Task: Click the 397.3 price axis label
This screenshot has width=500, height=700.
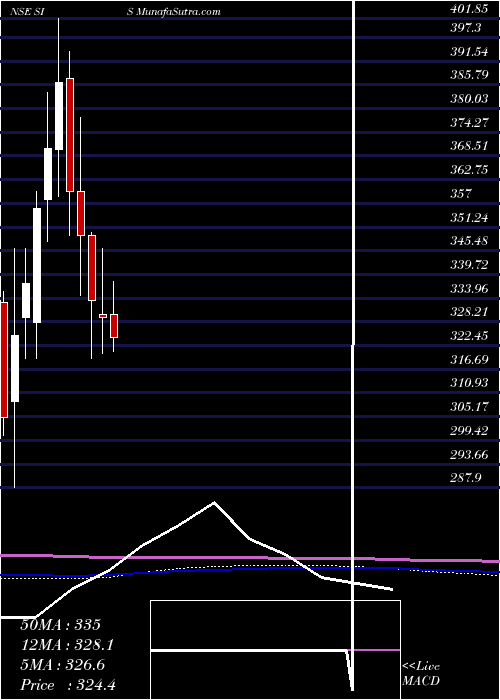Action: [x=466, y=28]
